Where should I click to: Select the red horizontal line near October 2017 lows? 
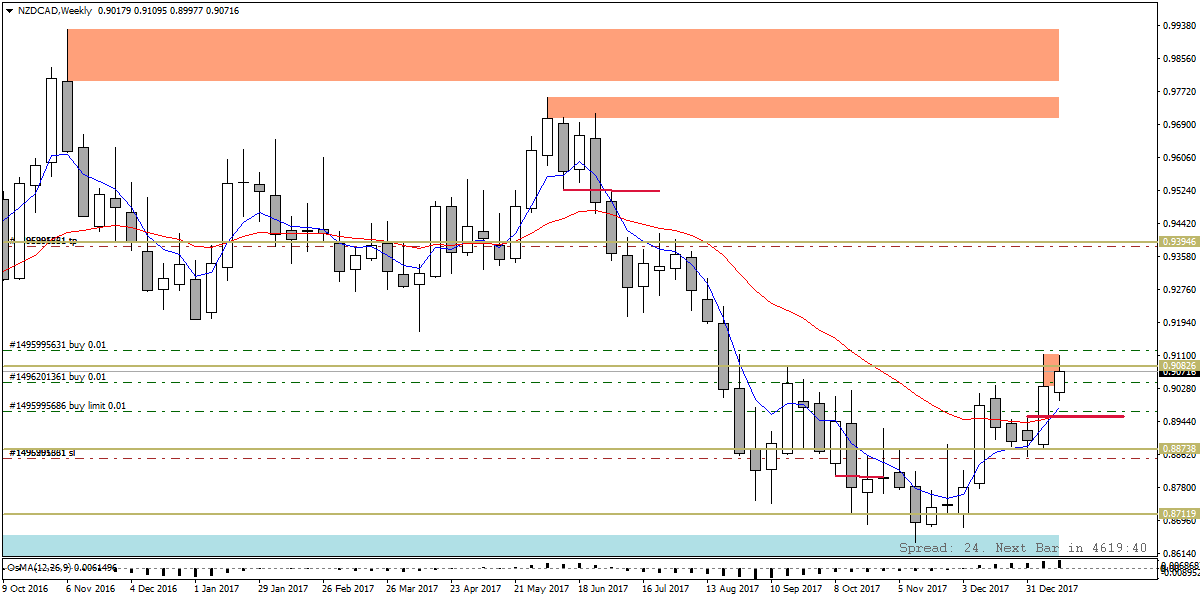click(861, 477)
